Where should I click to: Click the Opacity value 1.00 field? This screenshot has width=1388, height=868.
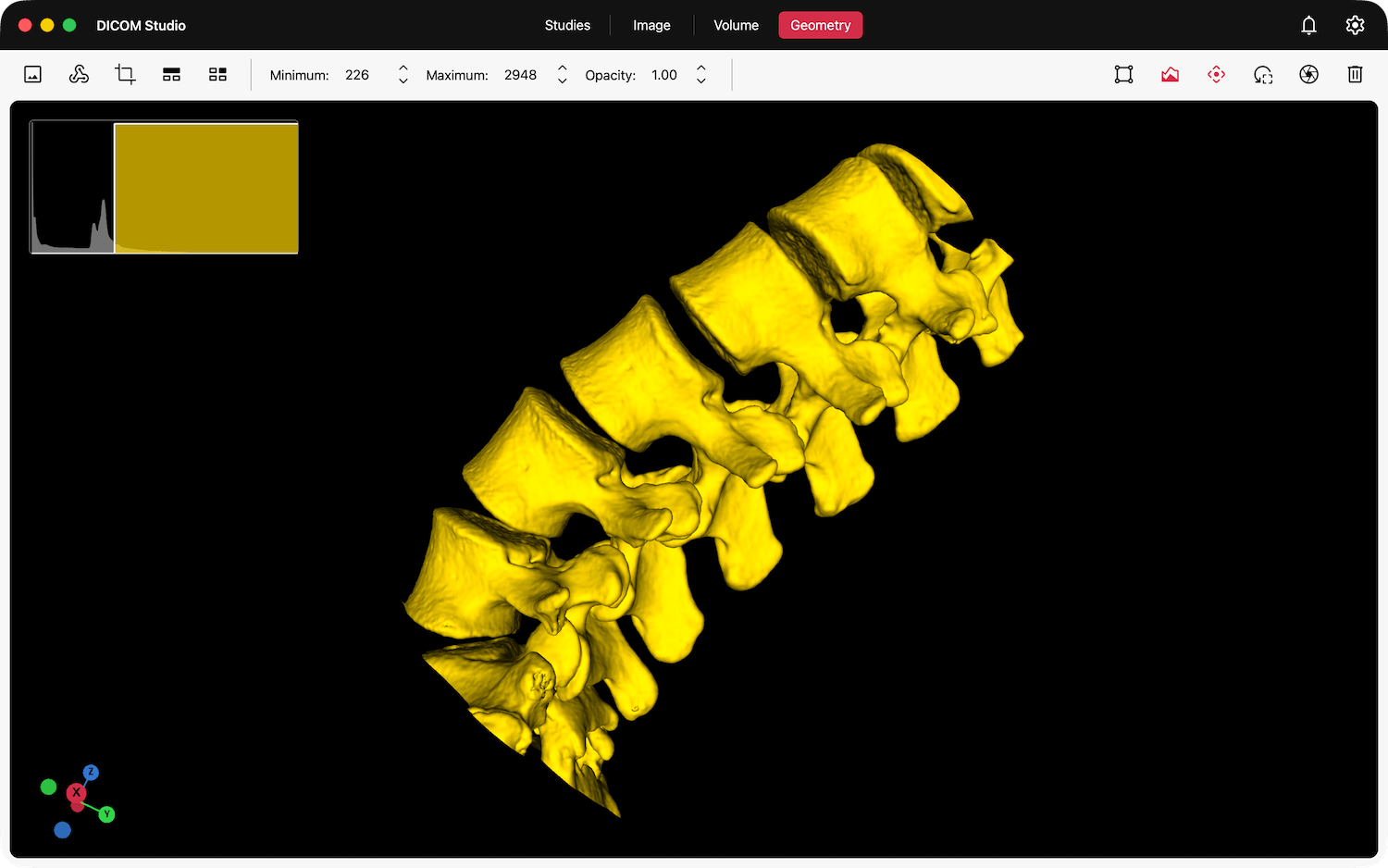[x=664, y=75]
